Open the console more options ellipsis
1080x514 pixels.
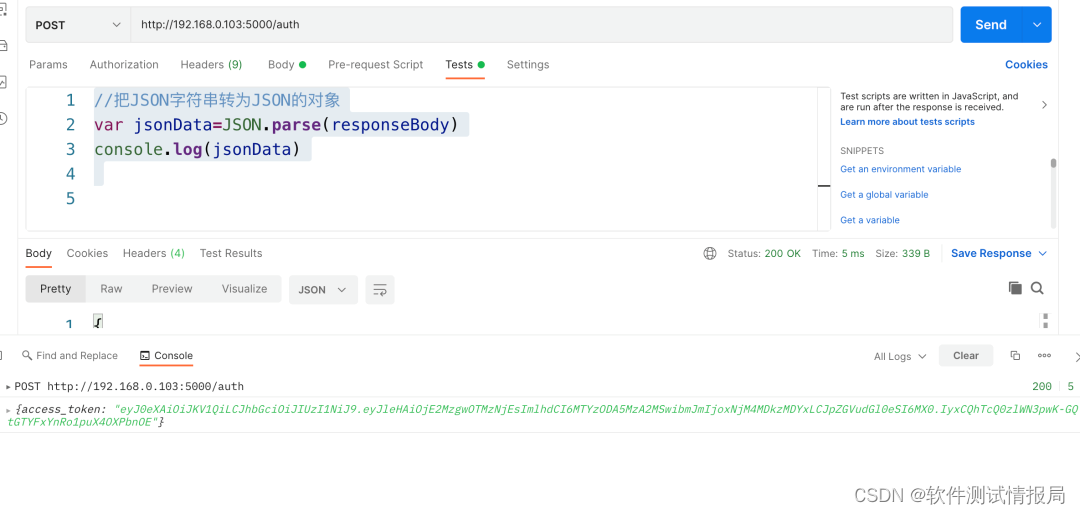tap(1044, 356)
